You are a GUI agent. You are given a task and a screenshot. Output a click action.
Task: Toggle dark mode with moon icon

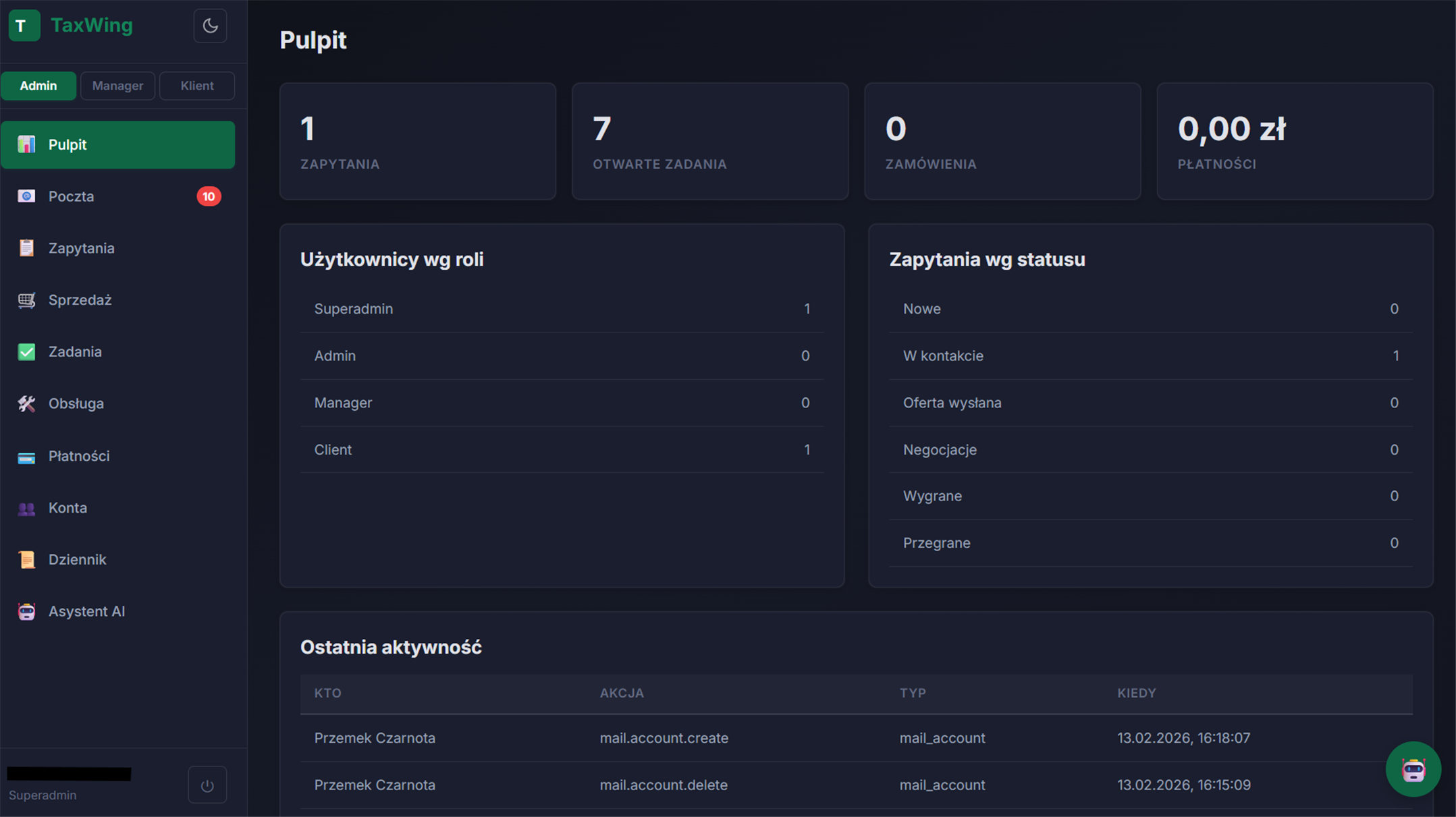click(x=210, y=26)
